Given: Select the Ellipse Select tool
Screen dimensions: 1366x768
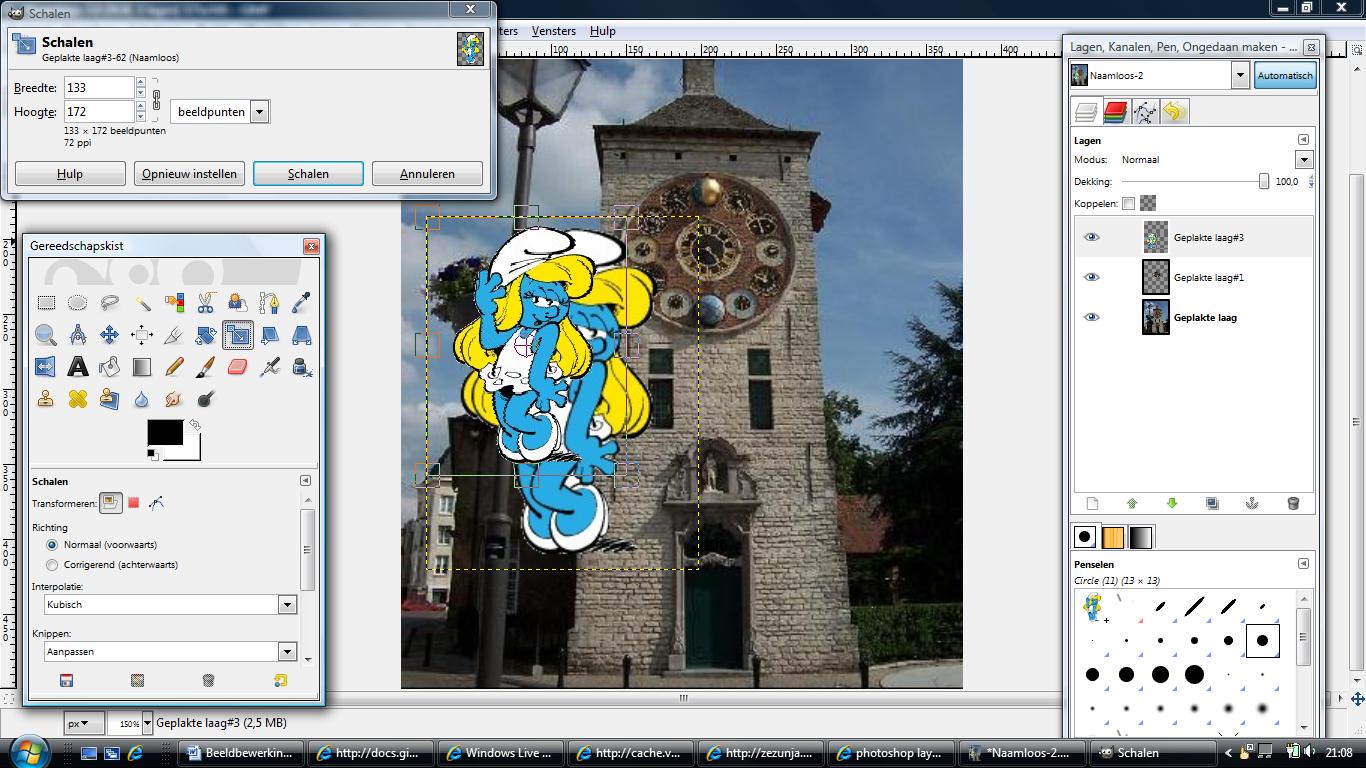Looking at the screenshot, I should tap(78, 302).
